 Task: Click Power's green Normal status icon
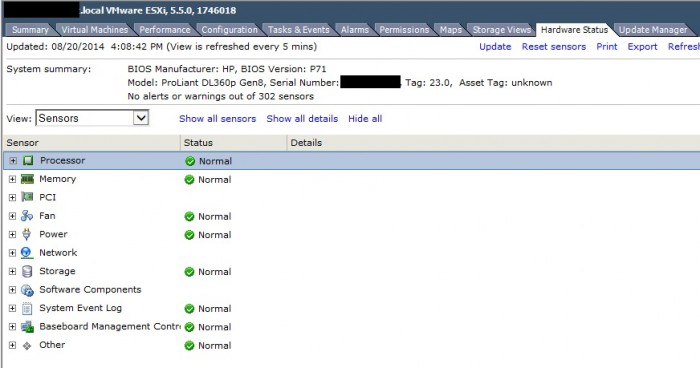pos(189,235)
